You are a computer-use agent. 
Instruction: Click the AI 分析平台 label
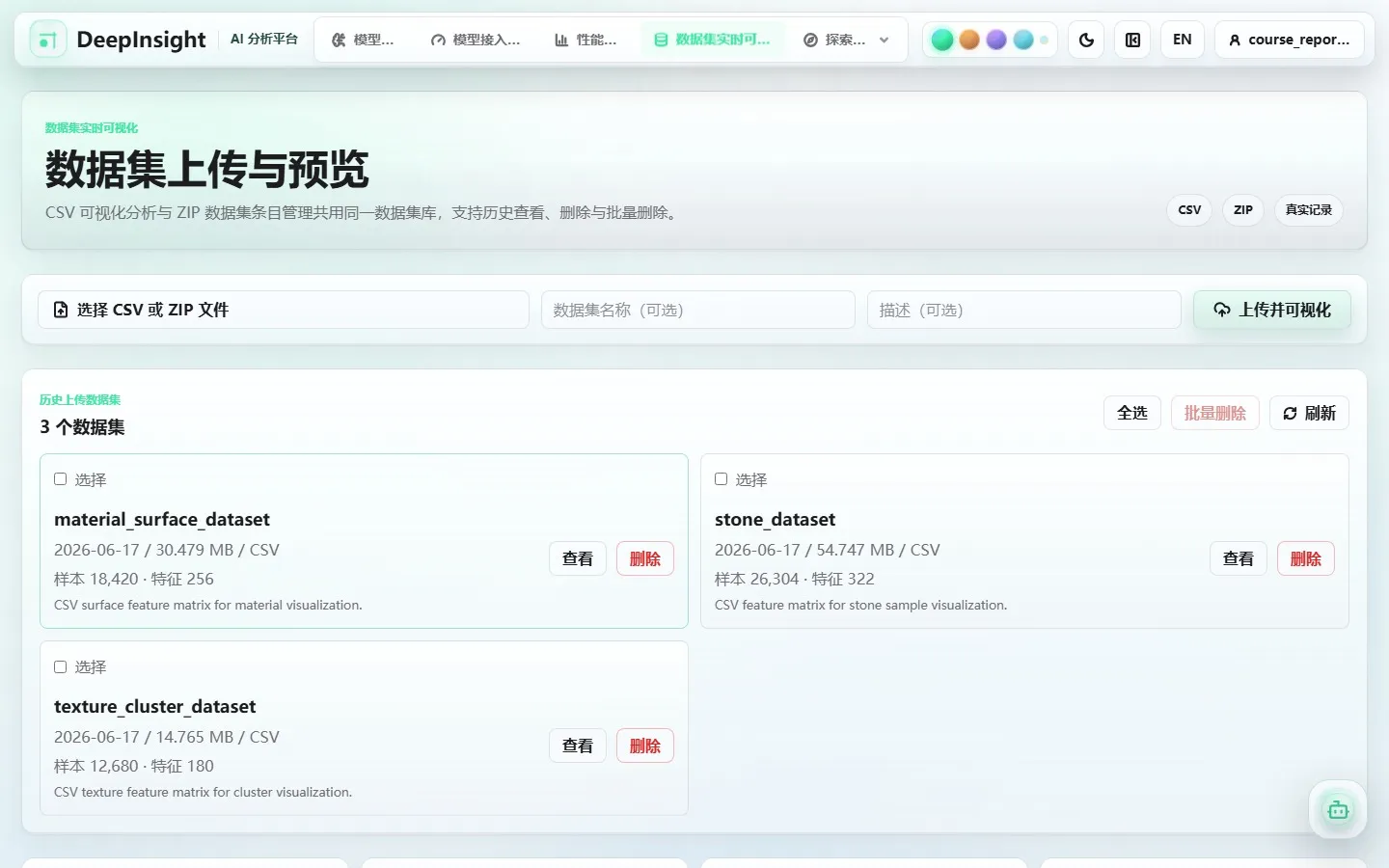click(264, 40)
